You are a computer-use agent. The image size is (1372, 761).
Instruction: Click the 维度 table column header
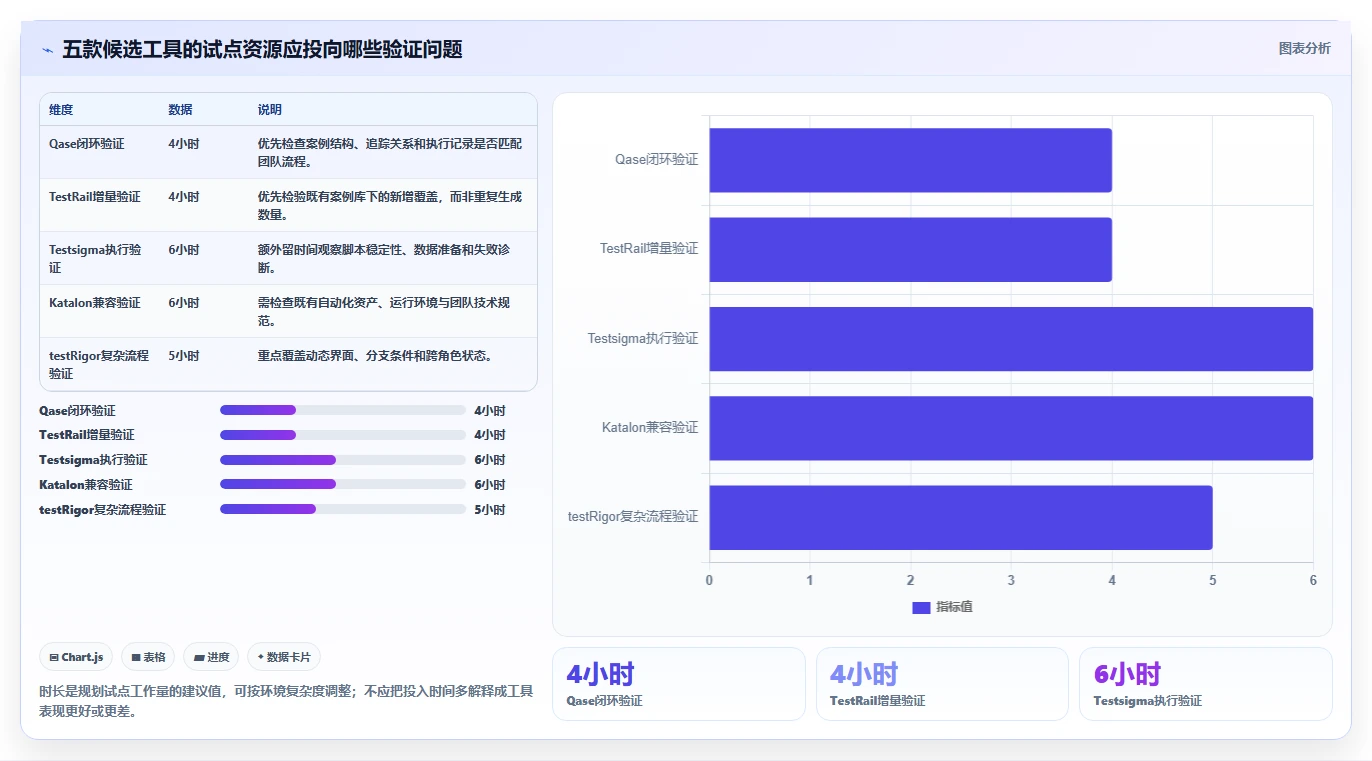61,110
